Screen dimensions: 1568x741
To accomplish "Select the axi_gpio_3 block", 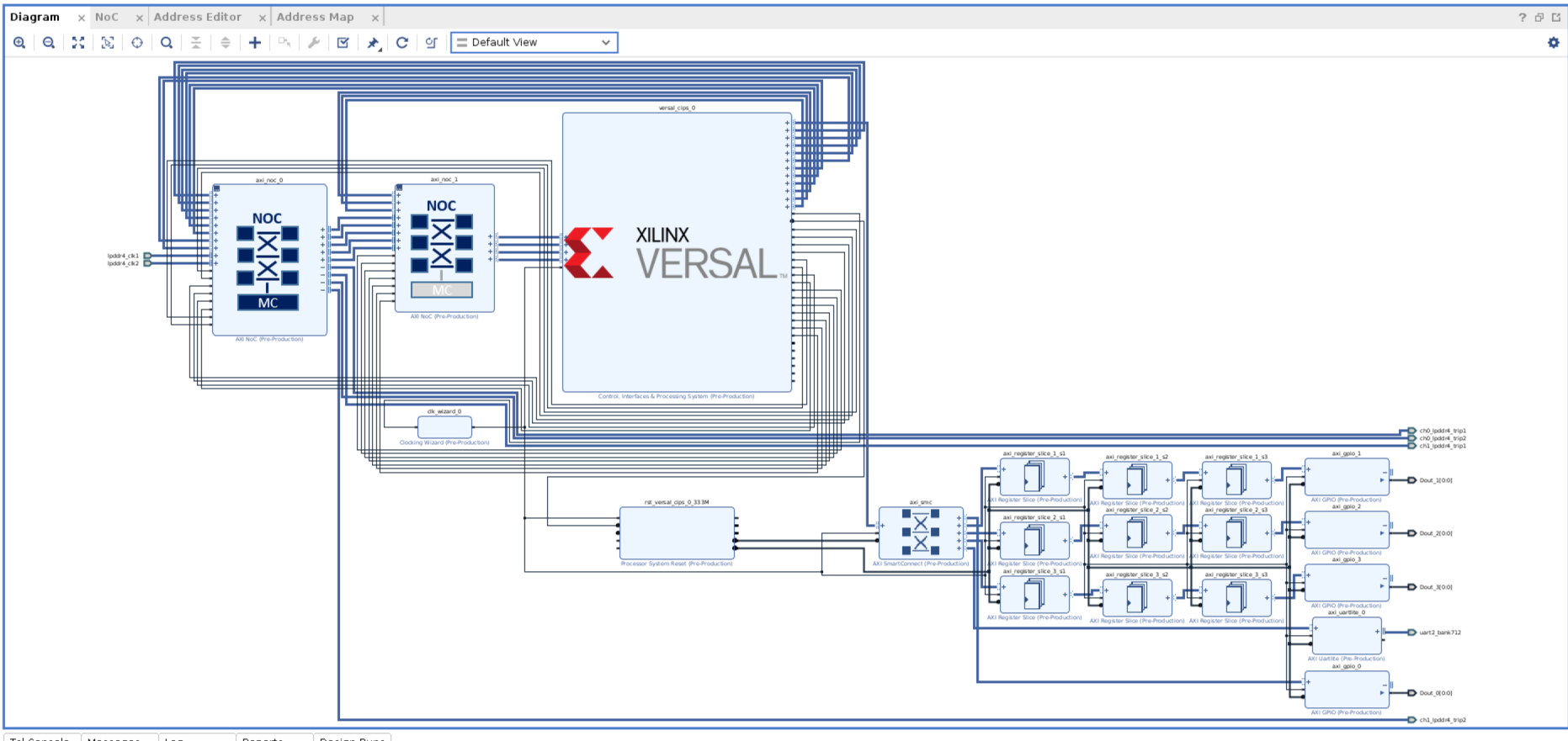I will pos(1347,583).
